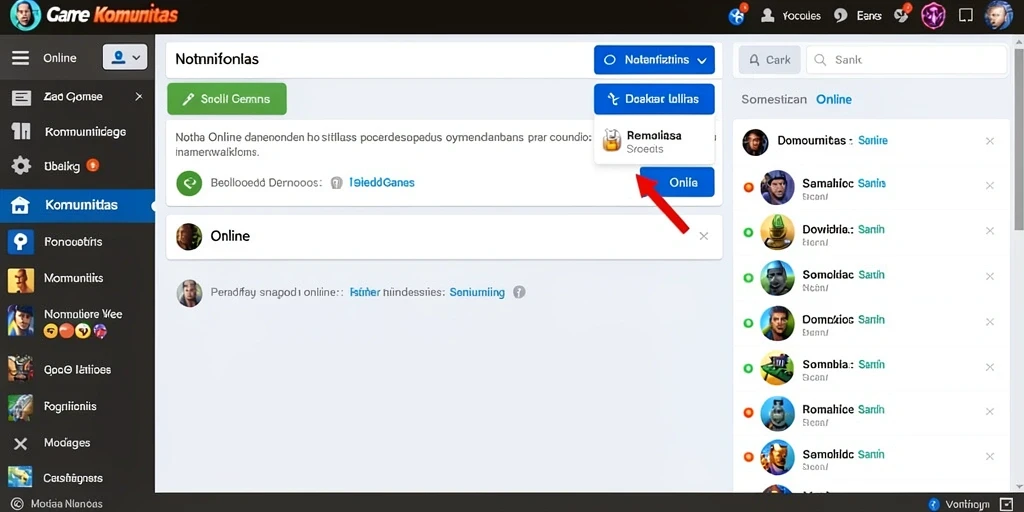Select Komnumitidage in the sidebar
The image size is (1024, 512).
[x=86, y=132]
